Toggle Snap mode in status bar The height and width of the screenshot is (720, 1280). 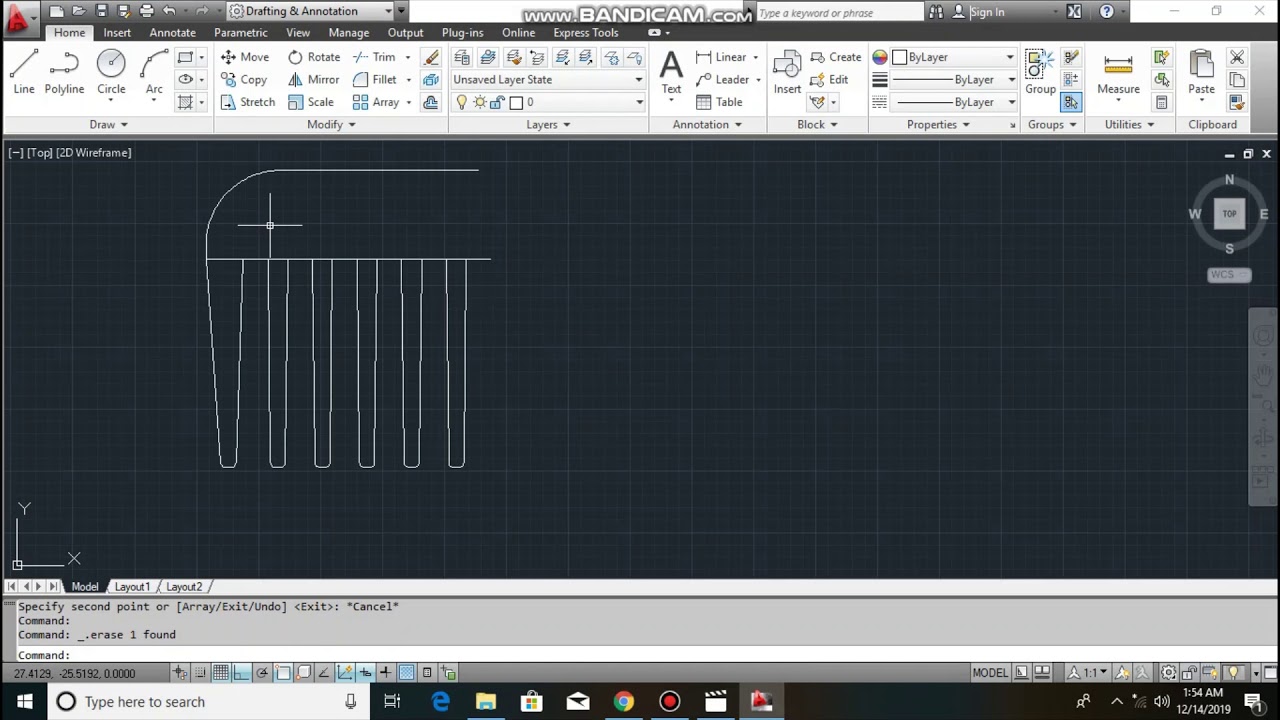pos(200,673)
